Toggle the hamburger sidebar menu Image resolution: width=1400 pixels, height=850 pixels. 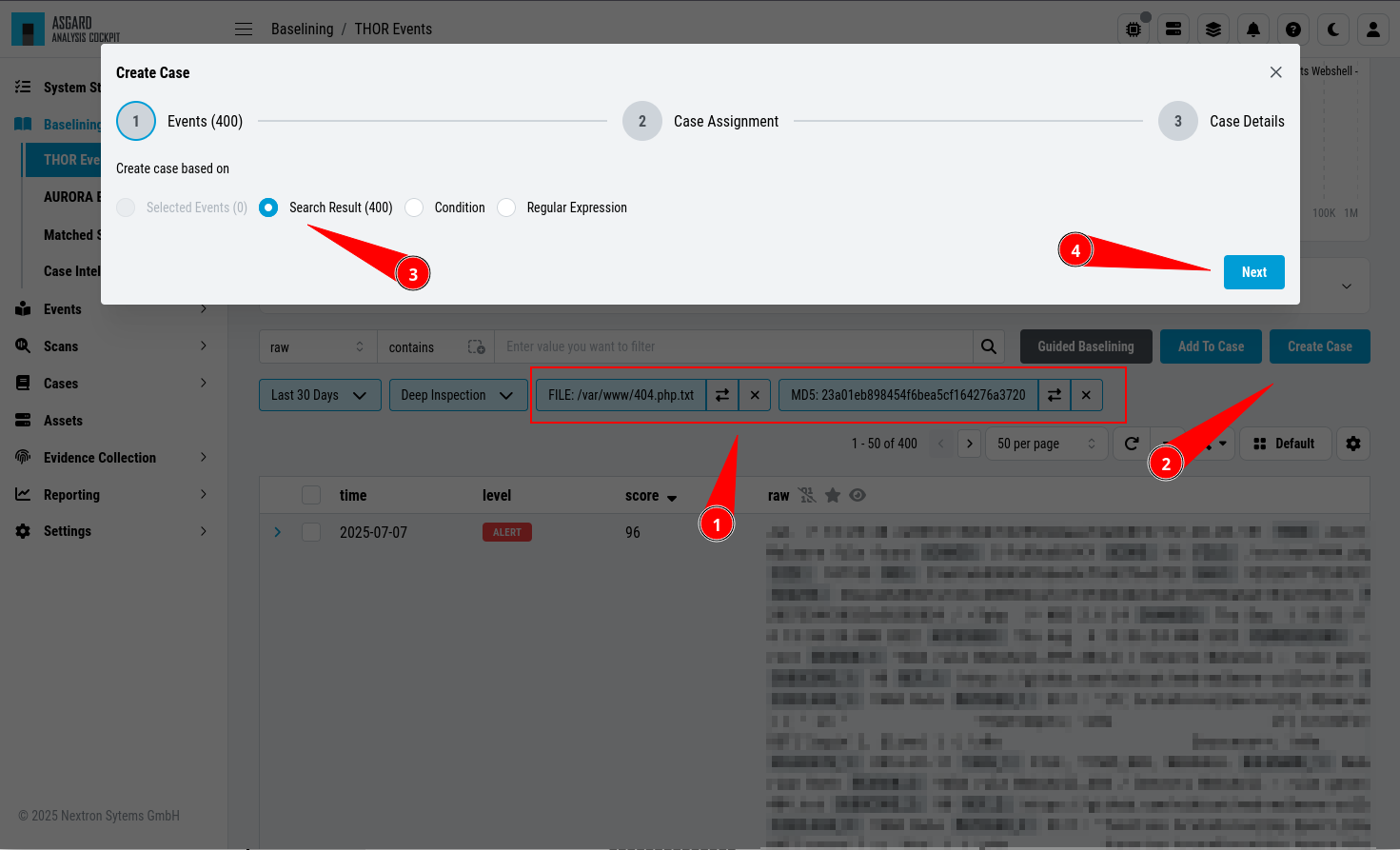(x=244, y=30)
